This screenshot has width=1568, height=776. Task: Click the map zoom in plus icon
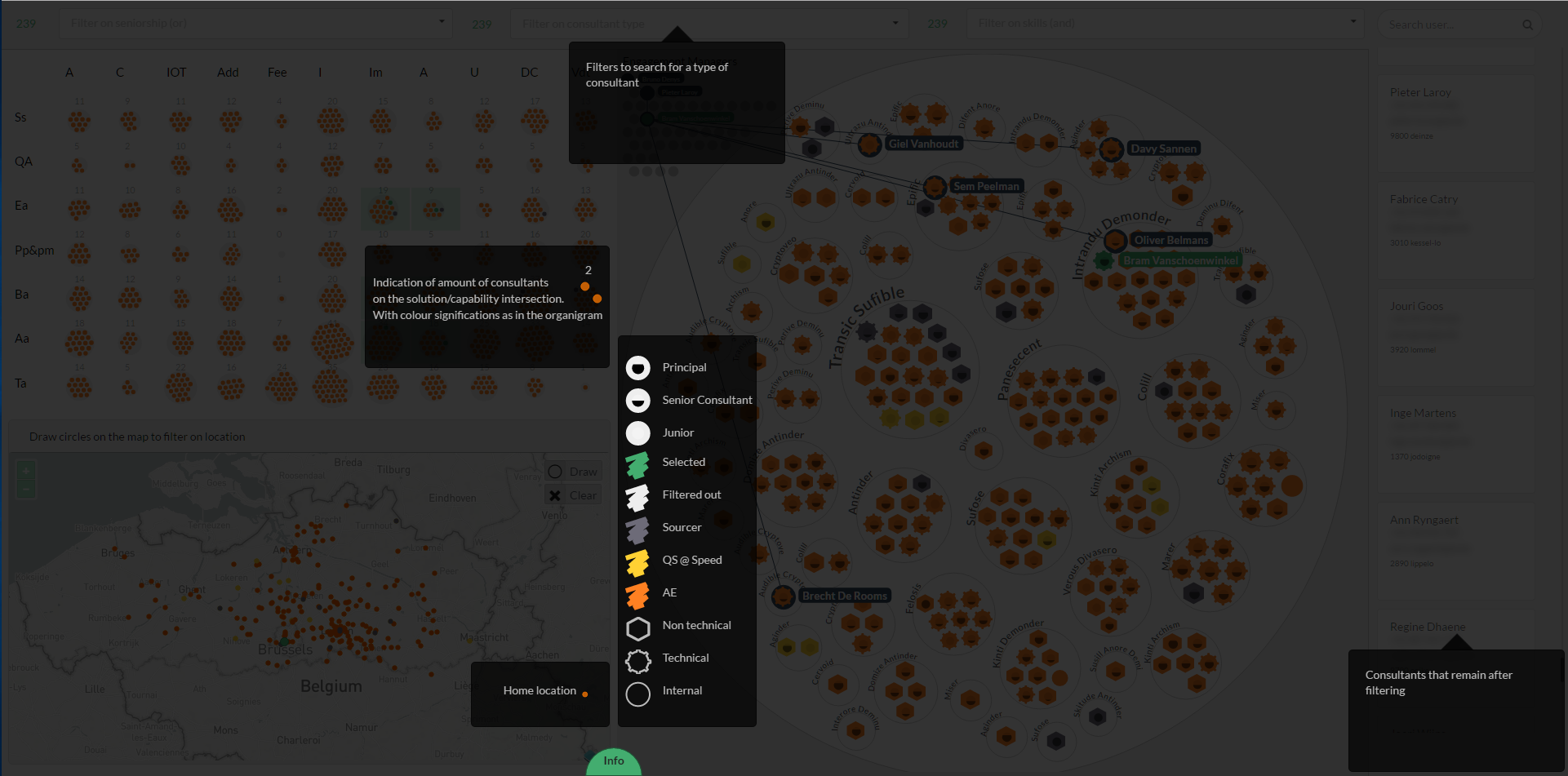(x=26, y=471)
